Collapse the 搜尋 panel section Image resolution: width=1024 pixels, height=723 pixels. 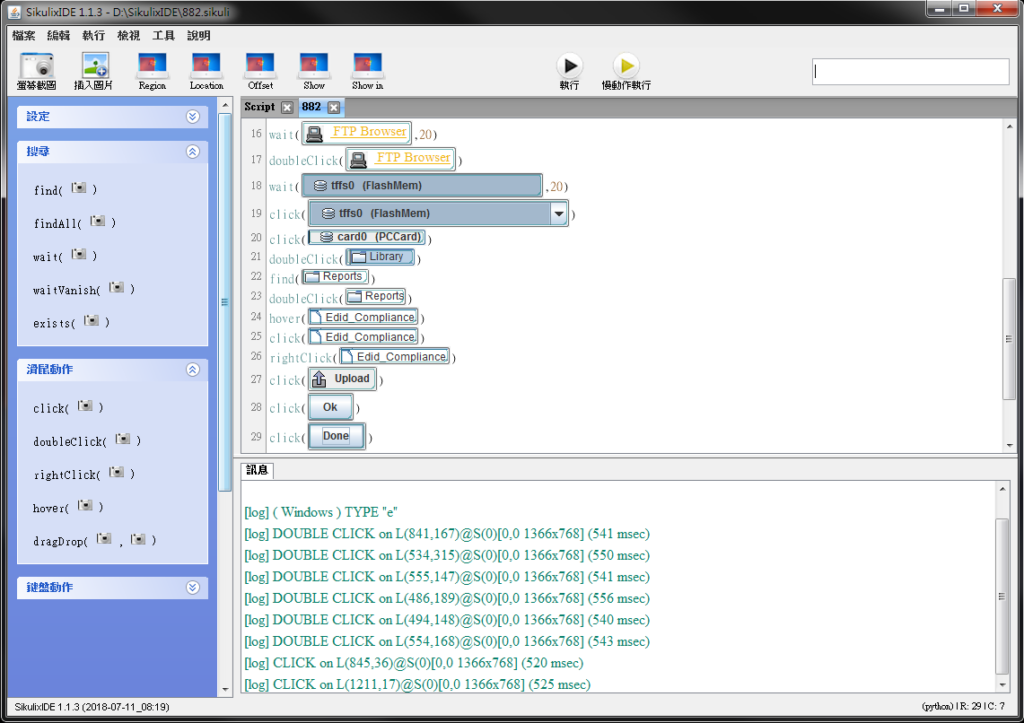[x=193, y=152]
